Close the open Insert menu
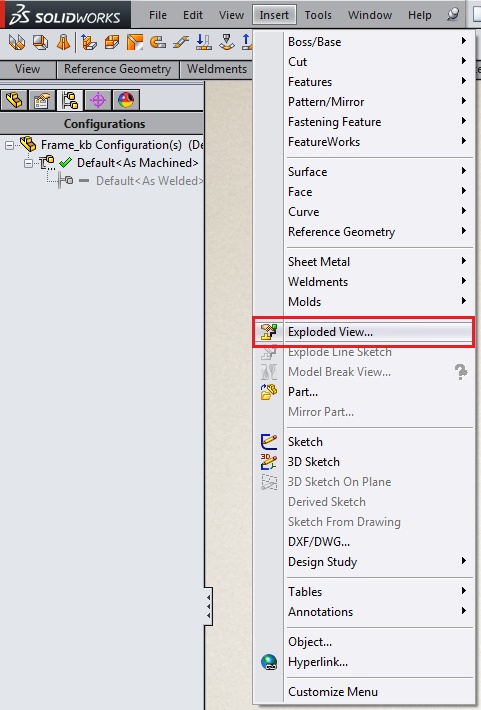Viewport: 481px width, 710px height. [274, 15]
